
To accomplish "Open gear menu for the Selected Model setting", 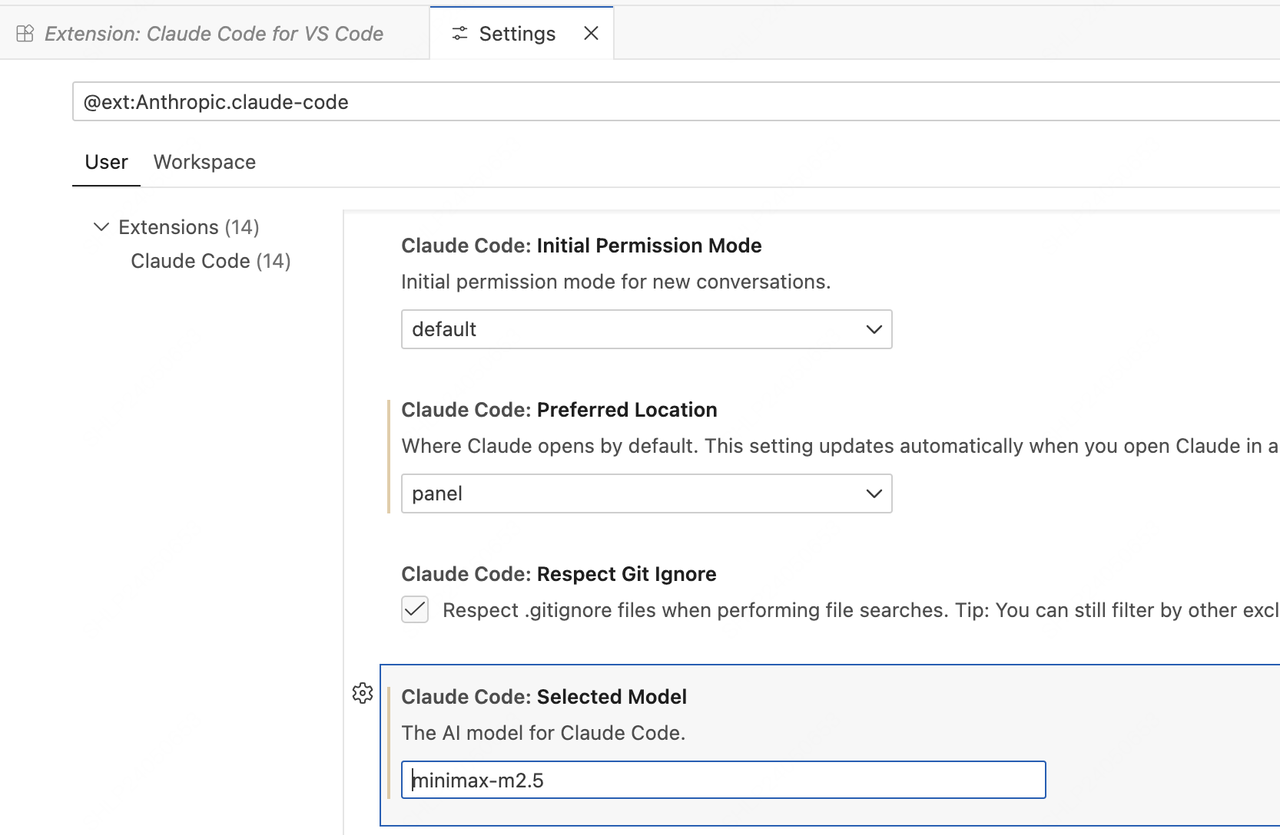I will click(x=363, y=693).
